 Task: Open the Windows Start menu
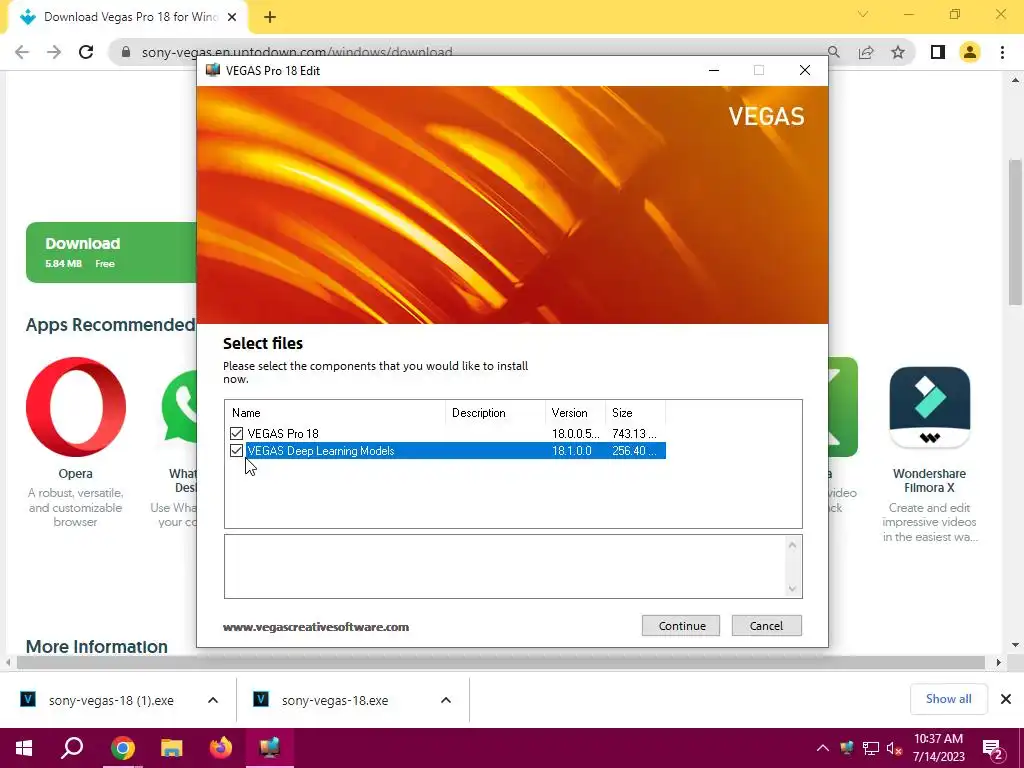pos(24,748)
